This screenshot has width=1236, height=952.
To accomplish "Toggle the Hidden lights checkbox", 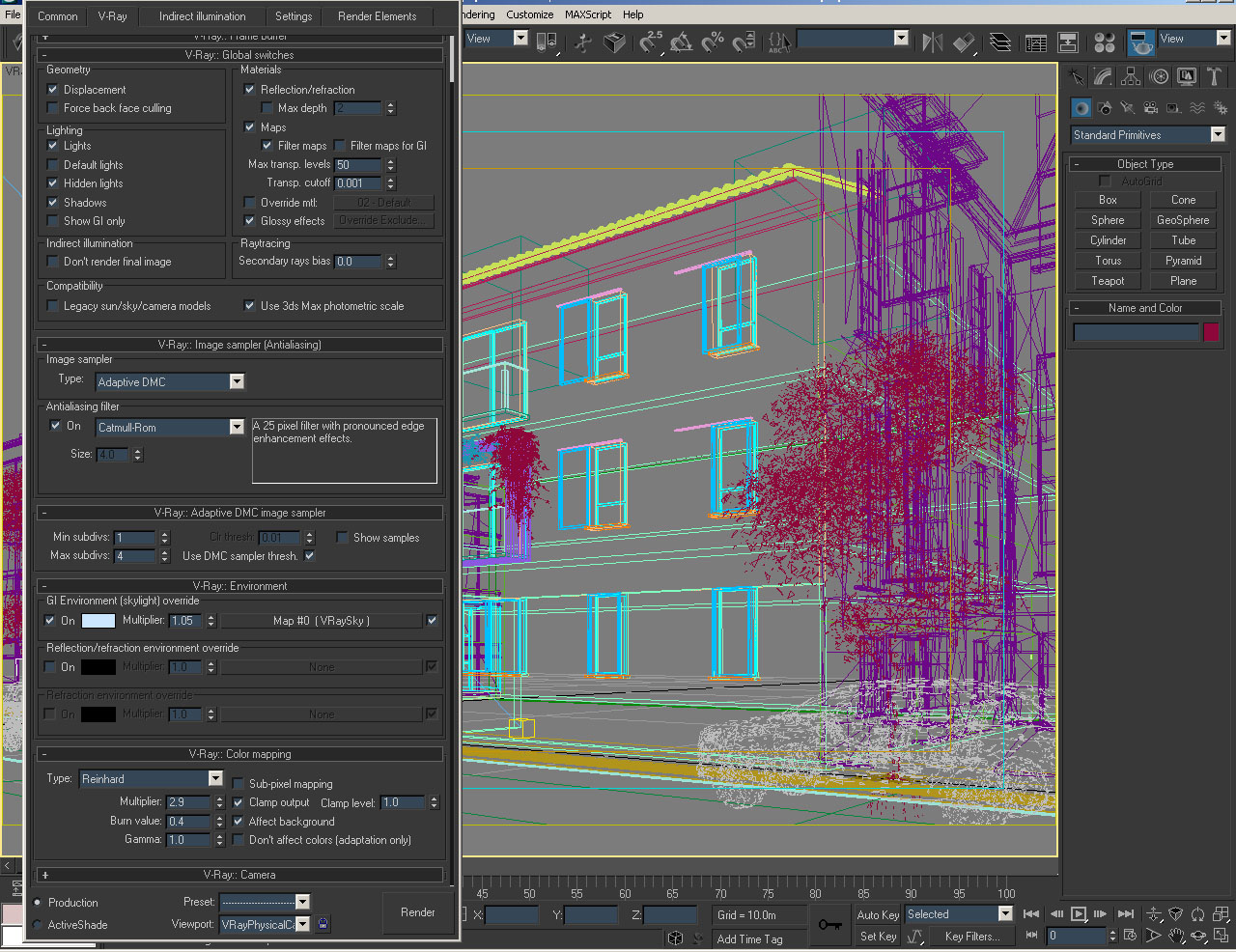I will pos(53,183).
